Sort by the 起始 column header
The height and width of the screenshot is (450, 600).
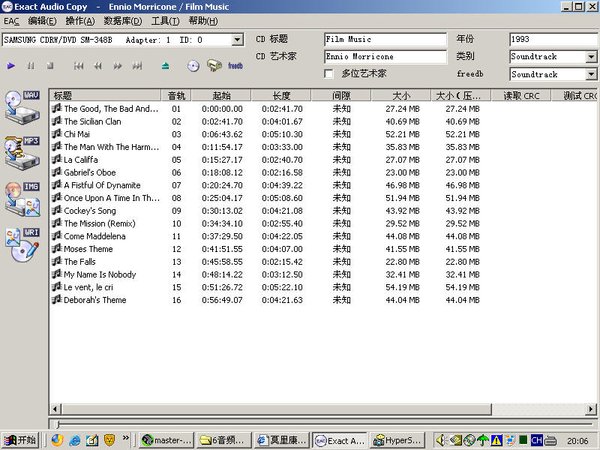[x=221, y=95]
